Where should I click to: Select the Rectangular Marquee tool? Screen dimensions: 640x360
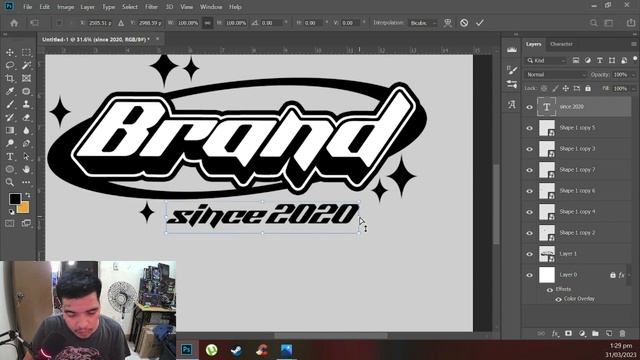click(x=26, y=53)
